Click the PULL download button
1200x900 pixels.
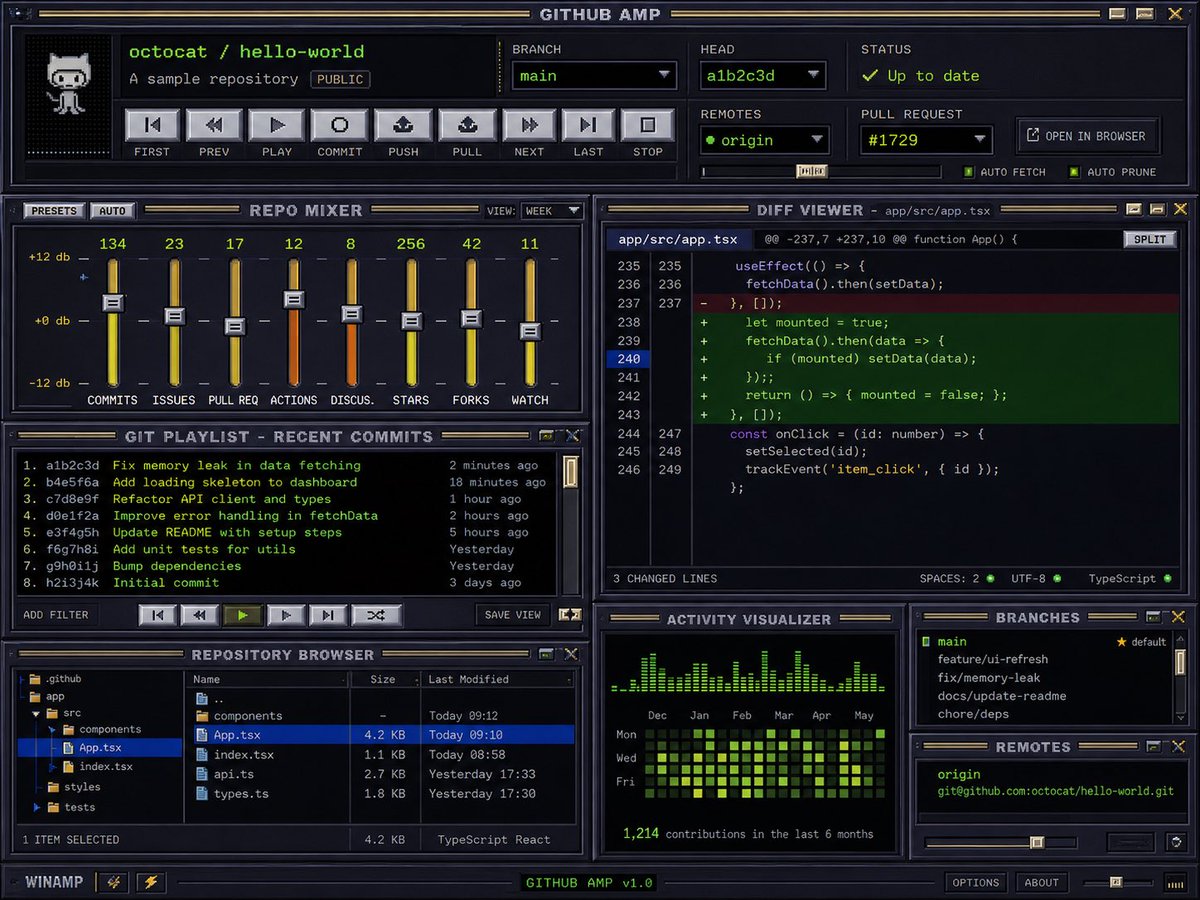coord(467,126)
